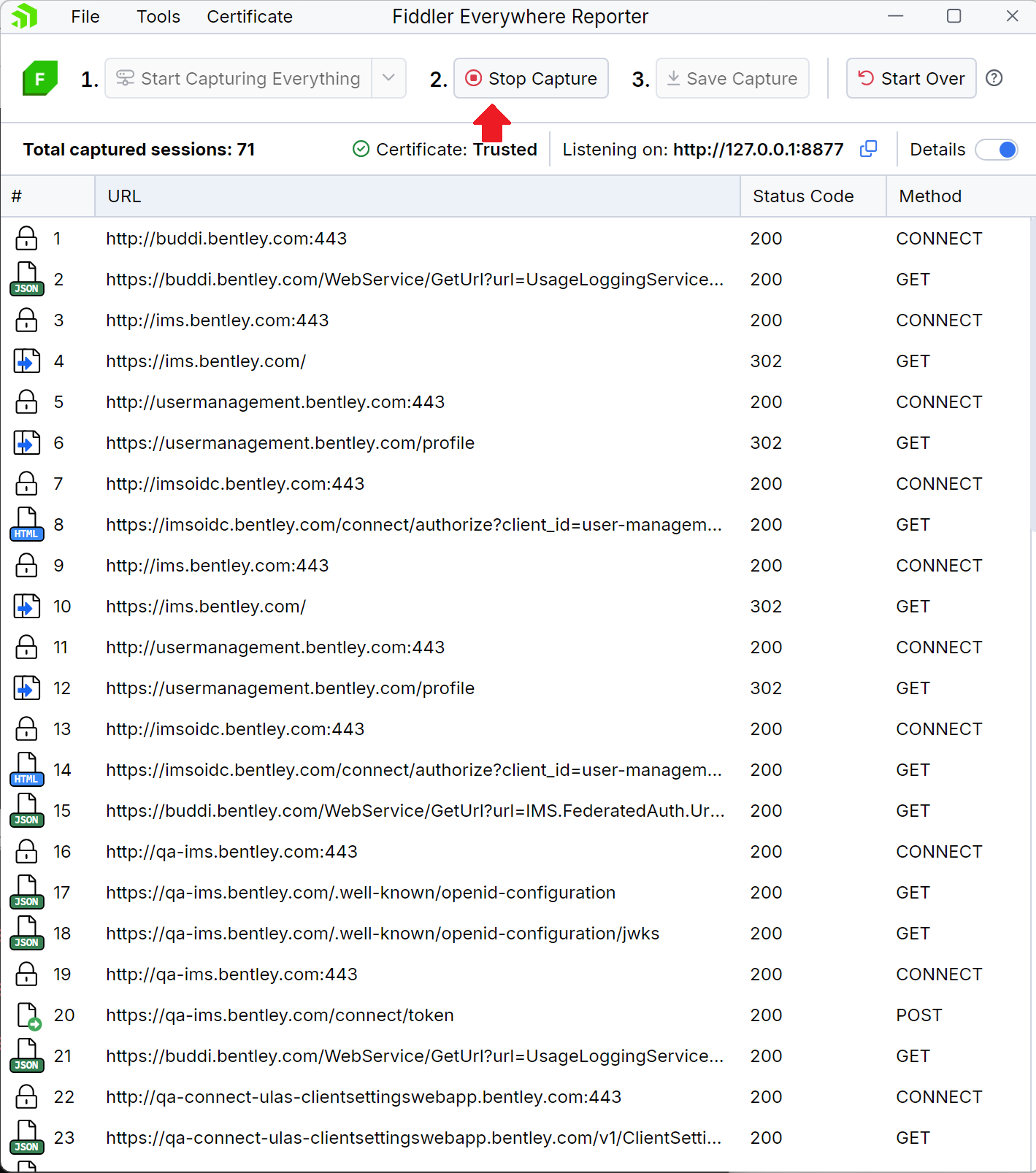Screen dimensions: 1036x1173
Task: Click session 21 UsageLoggingService URL
Action: tap(415, 1056)
